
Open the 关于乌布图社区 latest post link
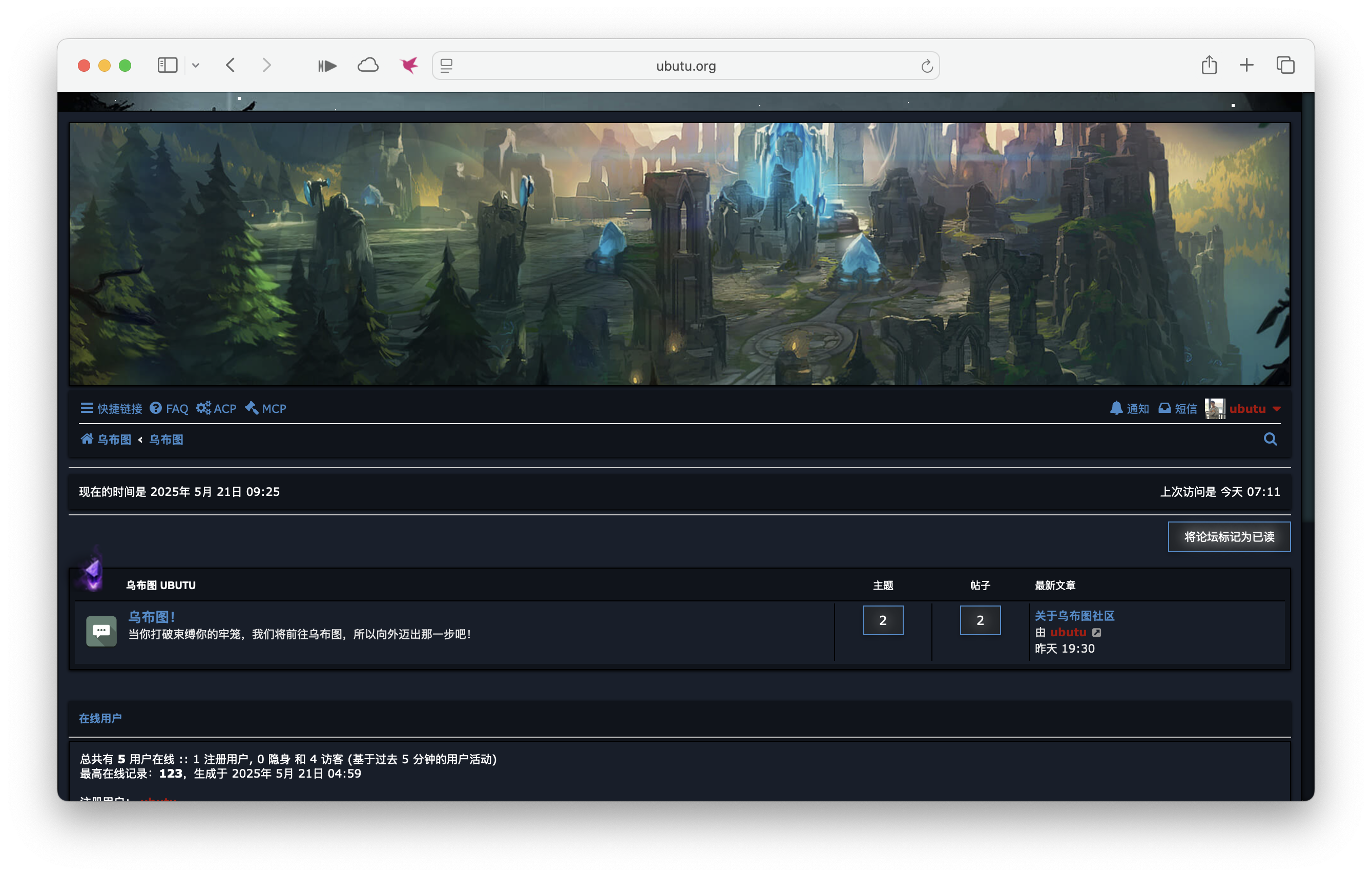pos(1074,615)
